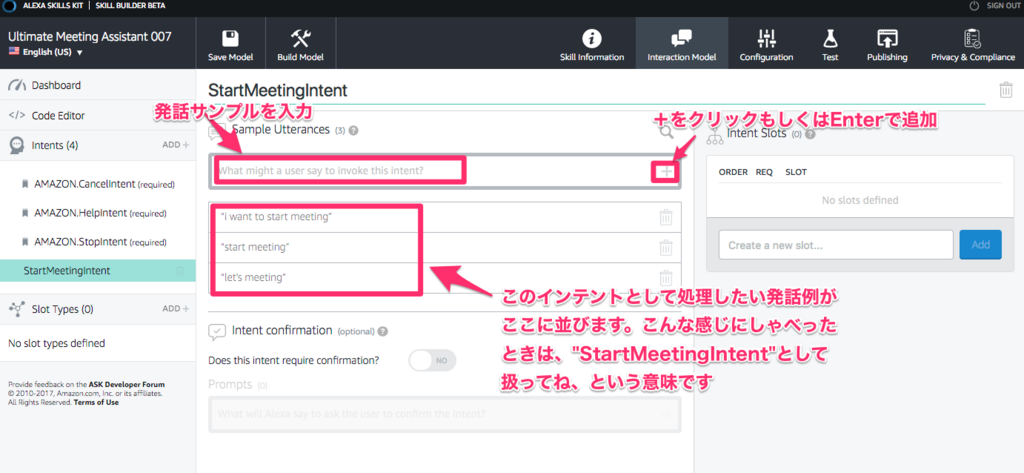This screenshot has width=1024, height=473.
Task: Click the Intents (4) section header
Action: coord(55,145)
